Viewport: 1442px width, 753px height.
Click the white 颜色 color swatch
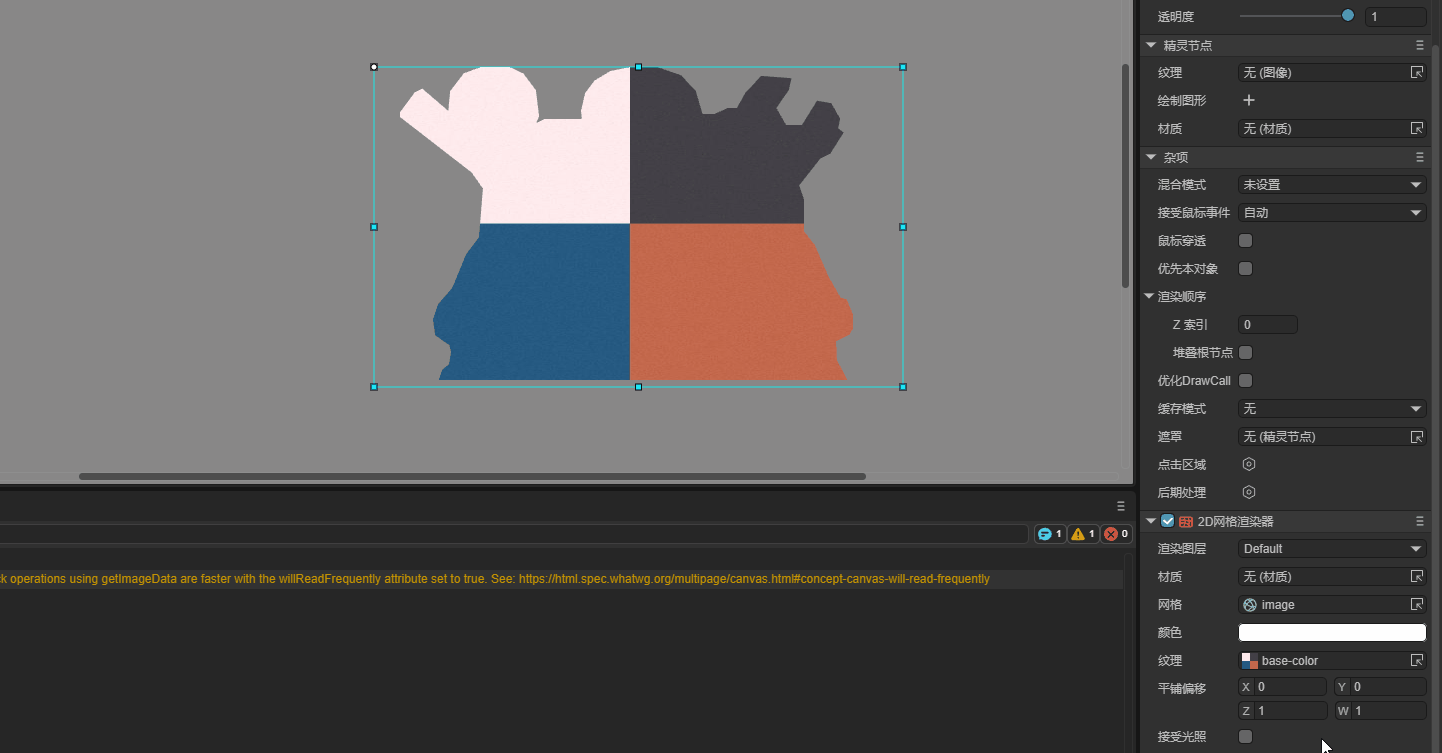[1331, 632]
